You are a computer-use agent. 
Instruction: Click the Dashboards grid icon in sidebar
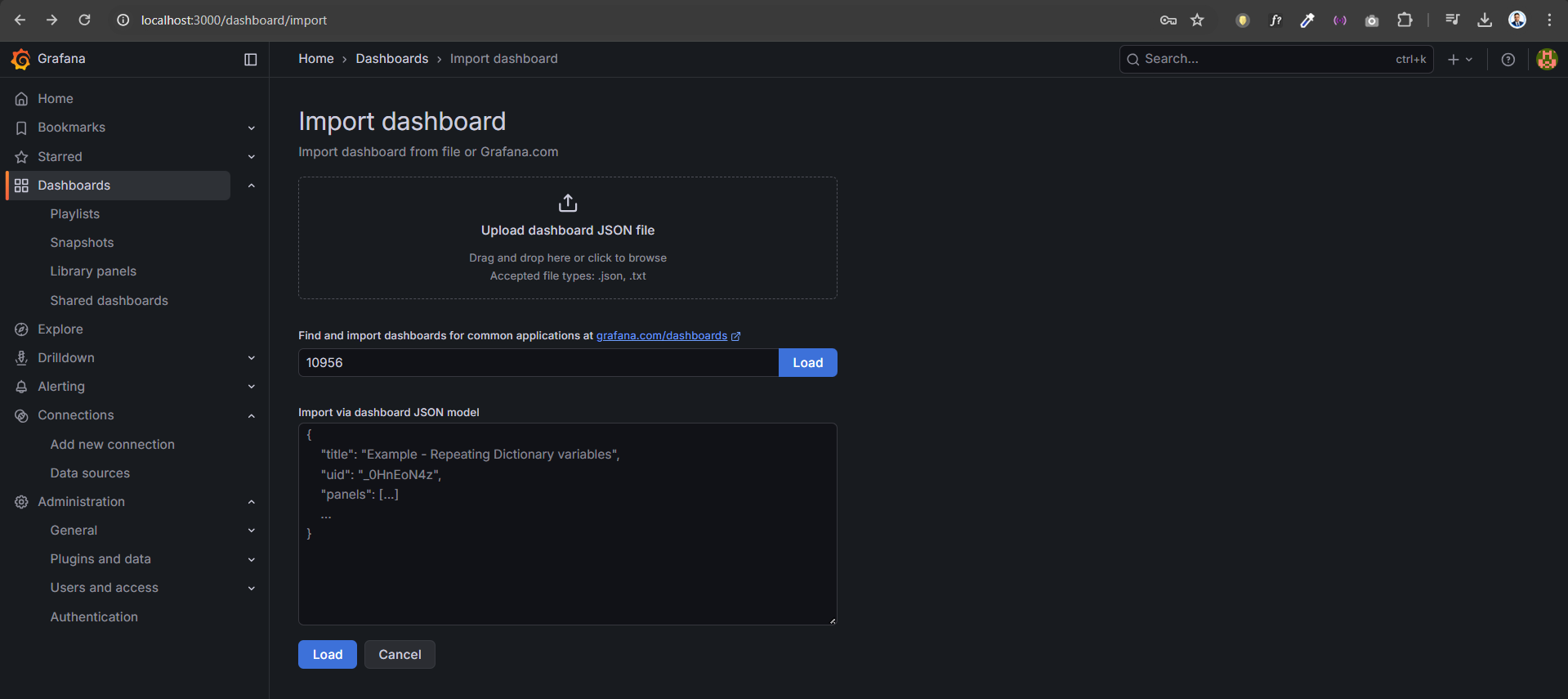point(21,186)
